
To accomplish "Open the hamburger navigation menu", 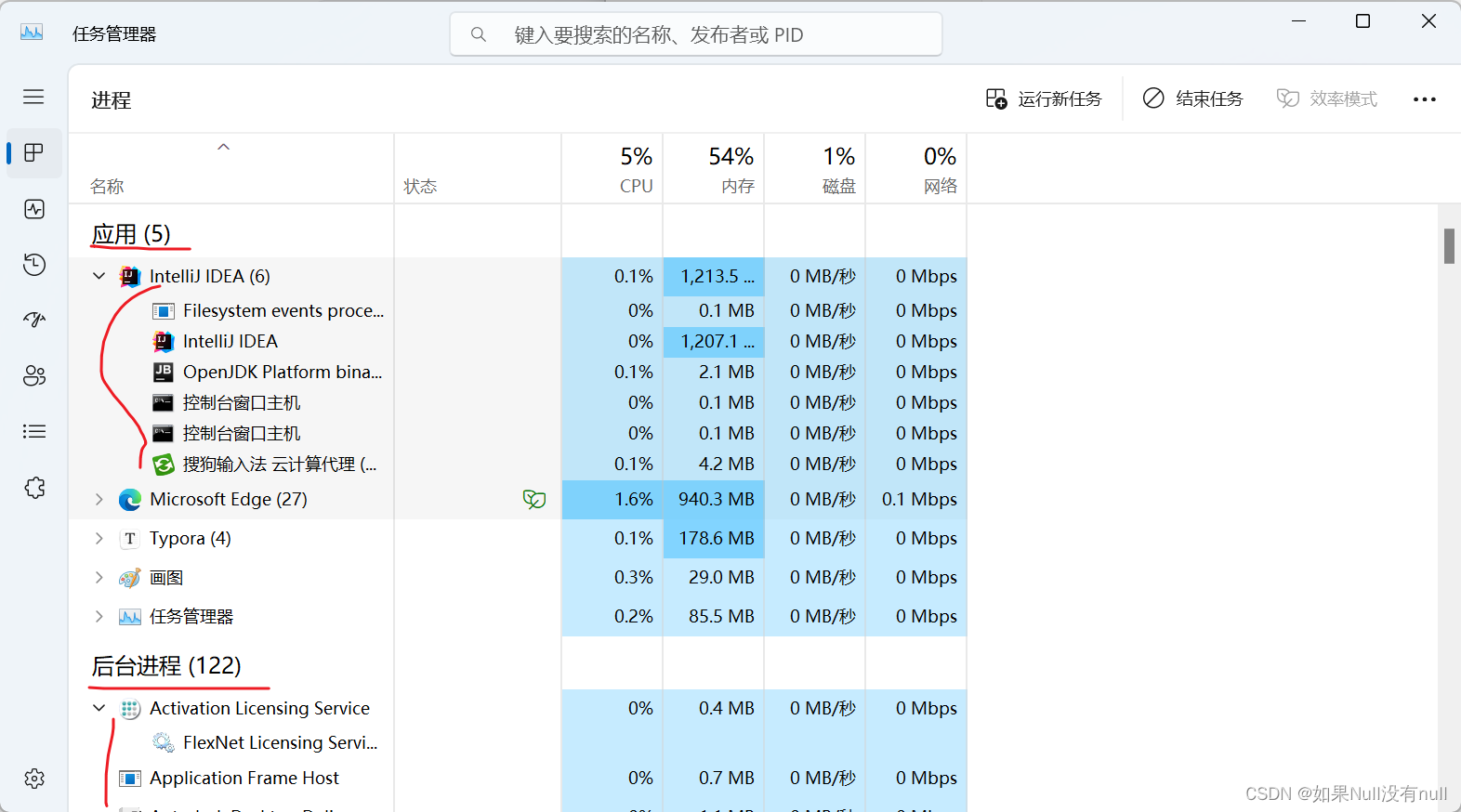I will click(x=34, y=97).
